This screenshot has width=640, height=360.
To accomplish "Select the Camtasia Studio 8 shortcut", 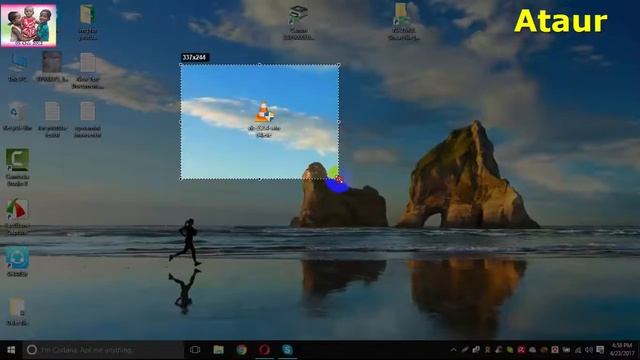I will tap(17, 167).
